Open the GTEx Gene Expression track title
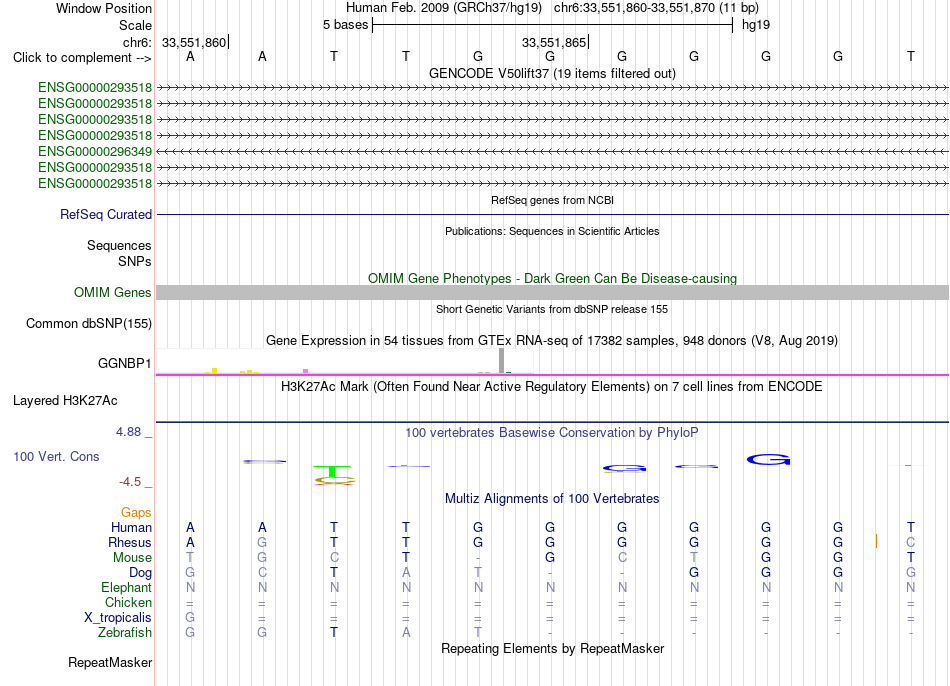Screen dimensions: 950x686 pyautogui.click(x=552, y=341)
